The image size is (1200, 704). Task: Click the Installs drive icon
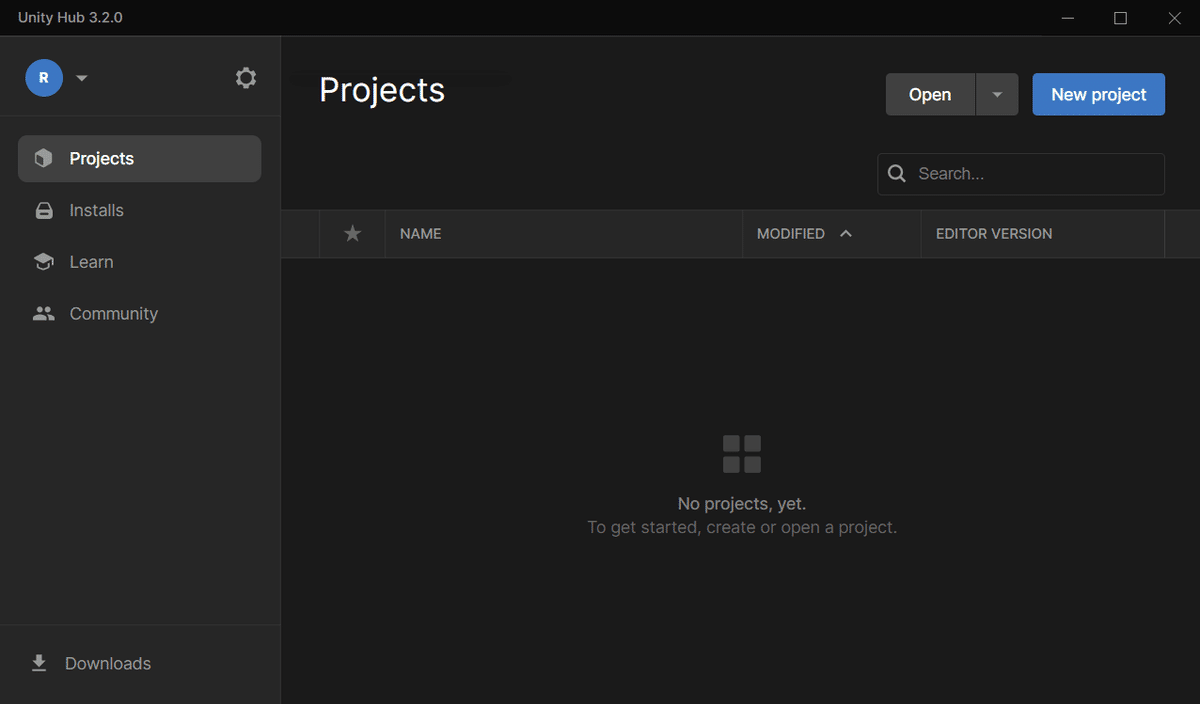tap(43, 211)
